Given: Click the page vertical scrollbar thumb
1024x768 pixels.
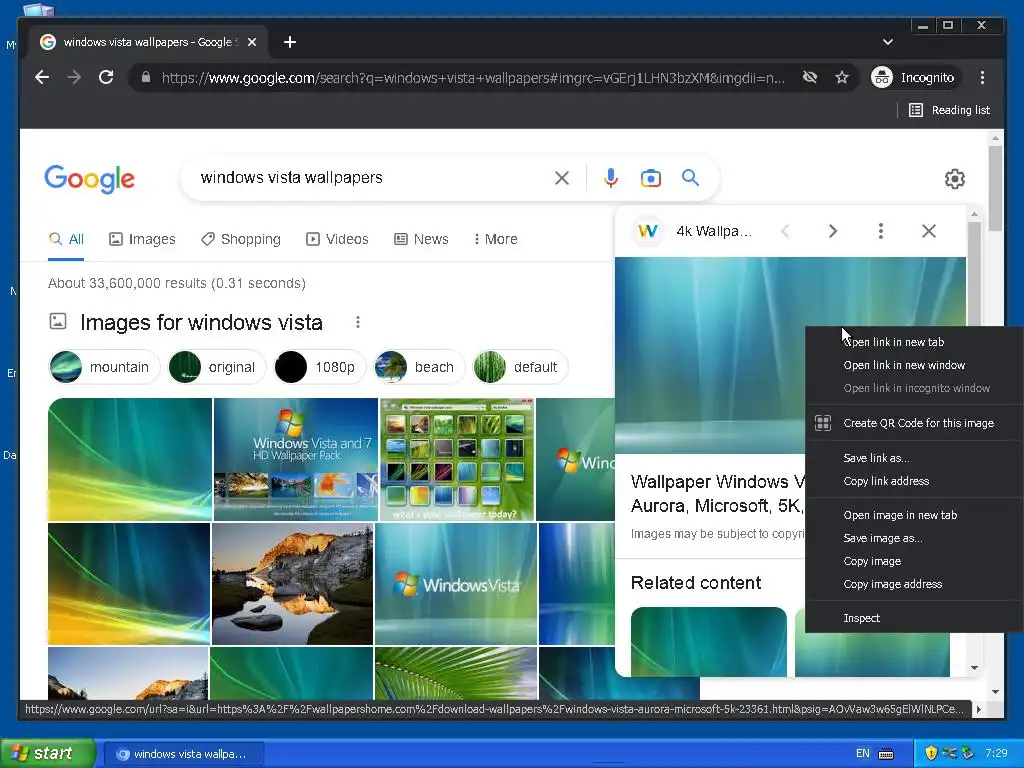Looking at the screenshot, I should pyautogui.click(x=995, y=188).
